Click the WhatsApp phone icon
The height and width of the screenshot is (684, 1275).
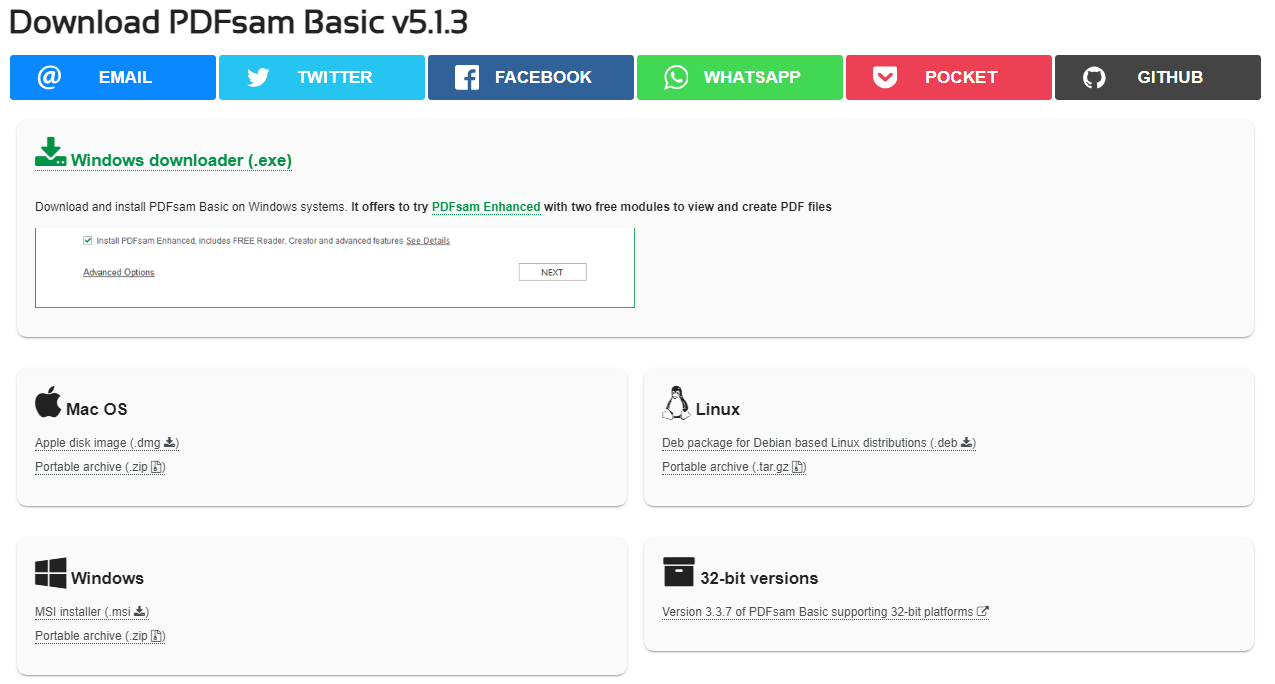coord(676,77)
